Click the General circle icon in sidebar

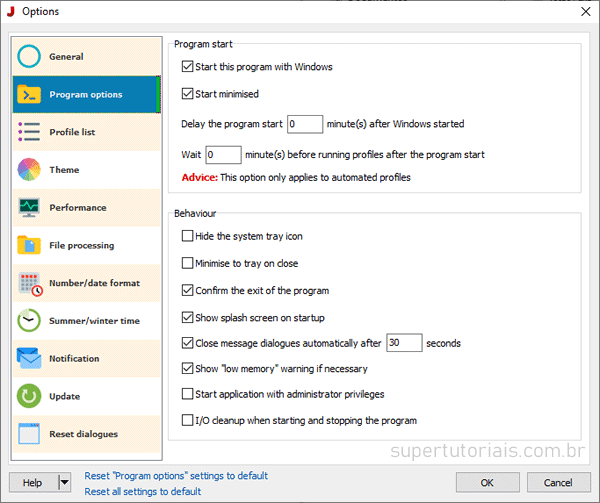29,57
